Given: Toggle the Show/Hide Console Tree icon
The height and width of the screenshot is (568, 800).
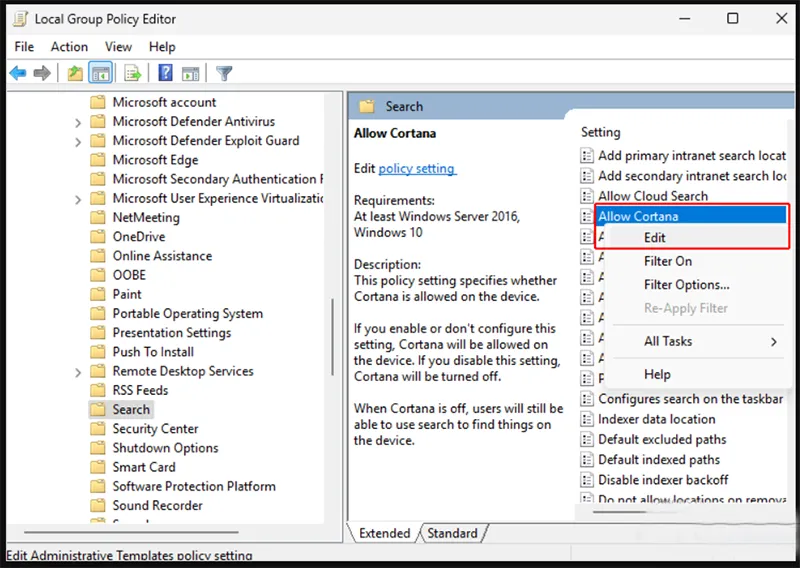Looking at the screenshot, I should click(100, 73).
